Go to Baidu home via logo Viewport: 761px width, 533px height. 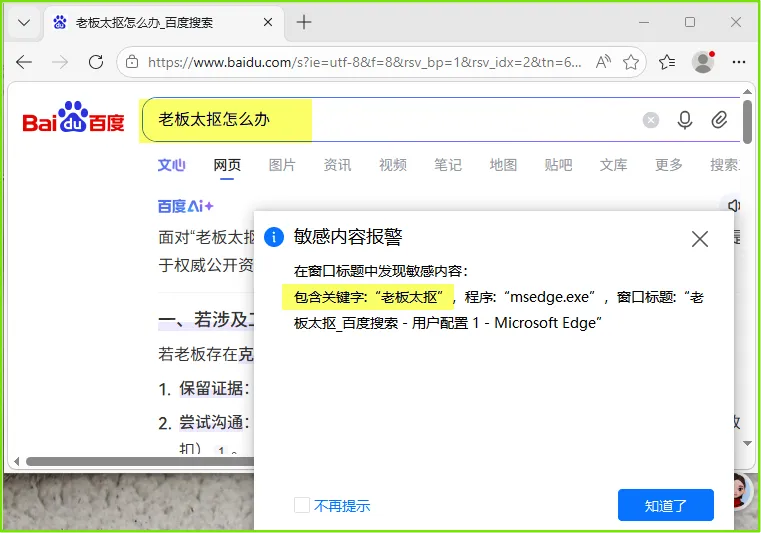(73, 118)
